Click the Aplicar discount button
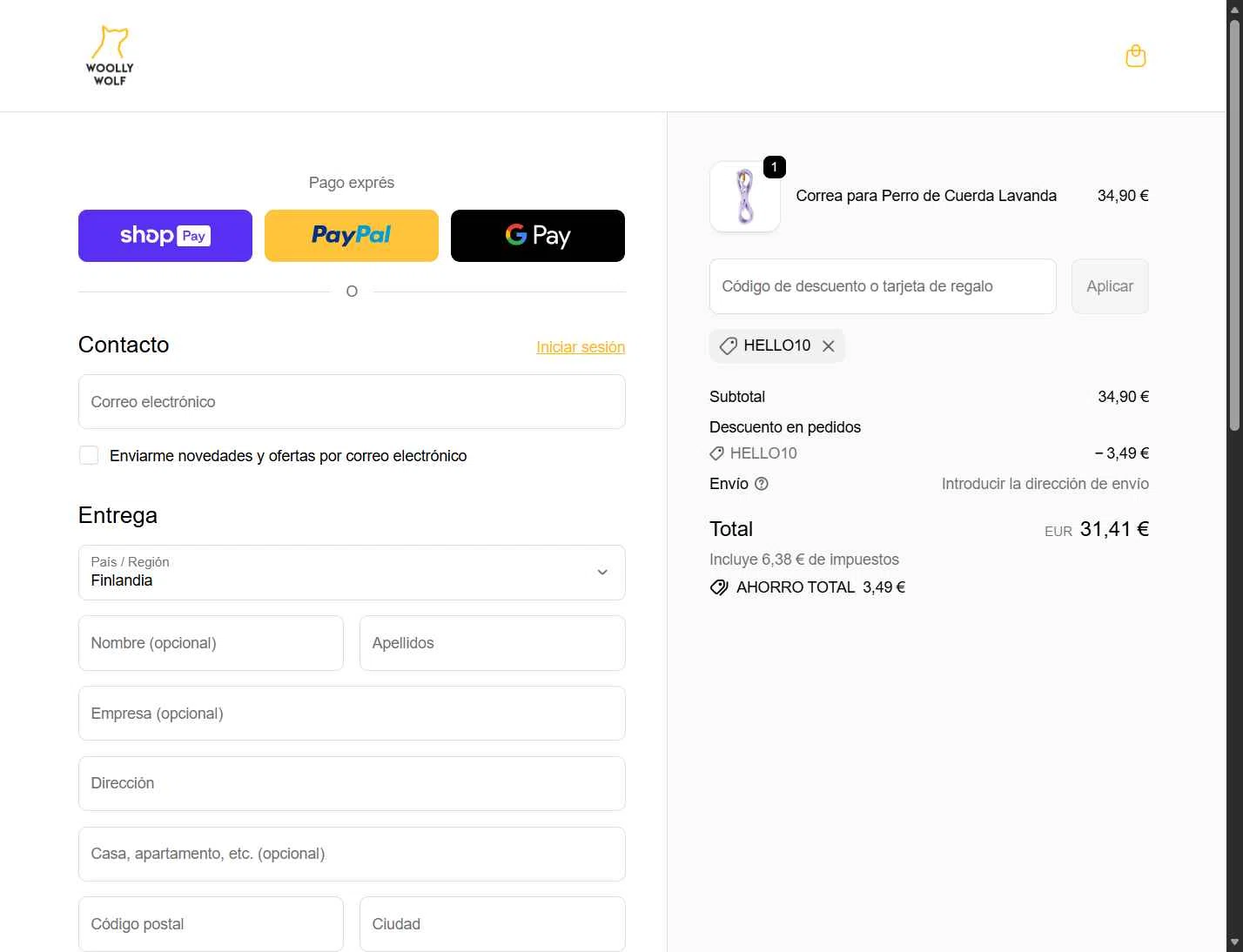 coord(1110,286)
